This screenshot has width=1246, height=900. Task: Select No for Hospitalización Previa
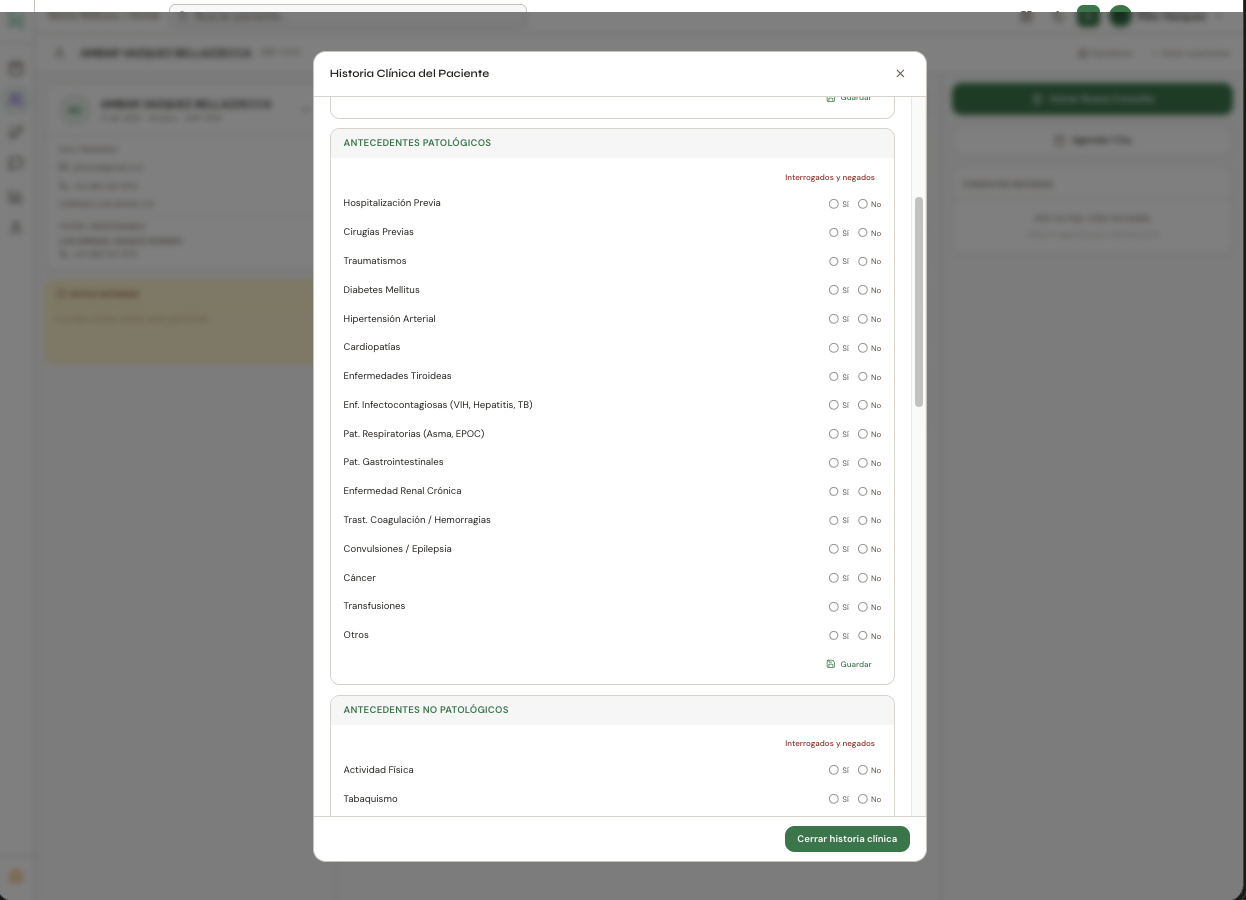[x=862, y=204]
